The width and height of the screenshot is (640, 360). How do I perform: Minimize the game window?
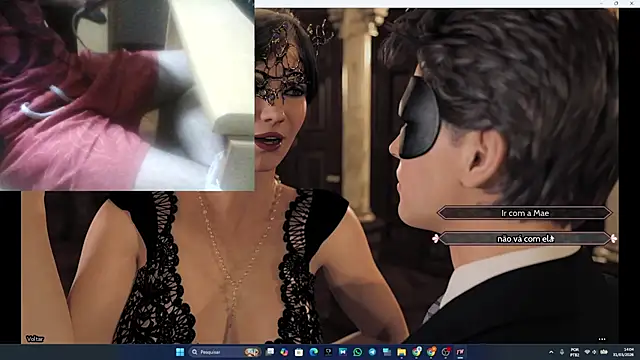(x=602, y=3)
